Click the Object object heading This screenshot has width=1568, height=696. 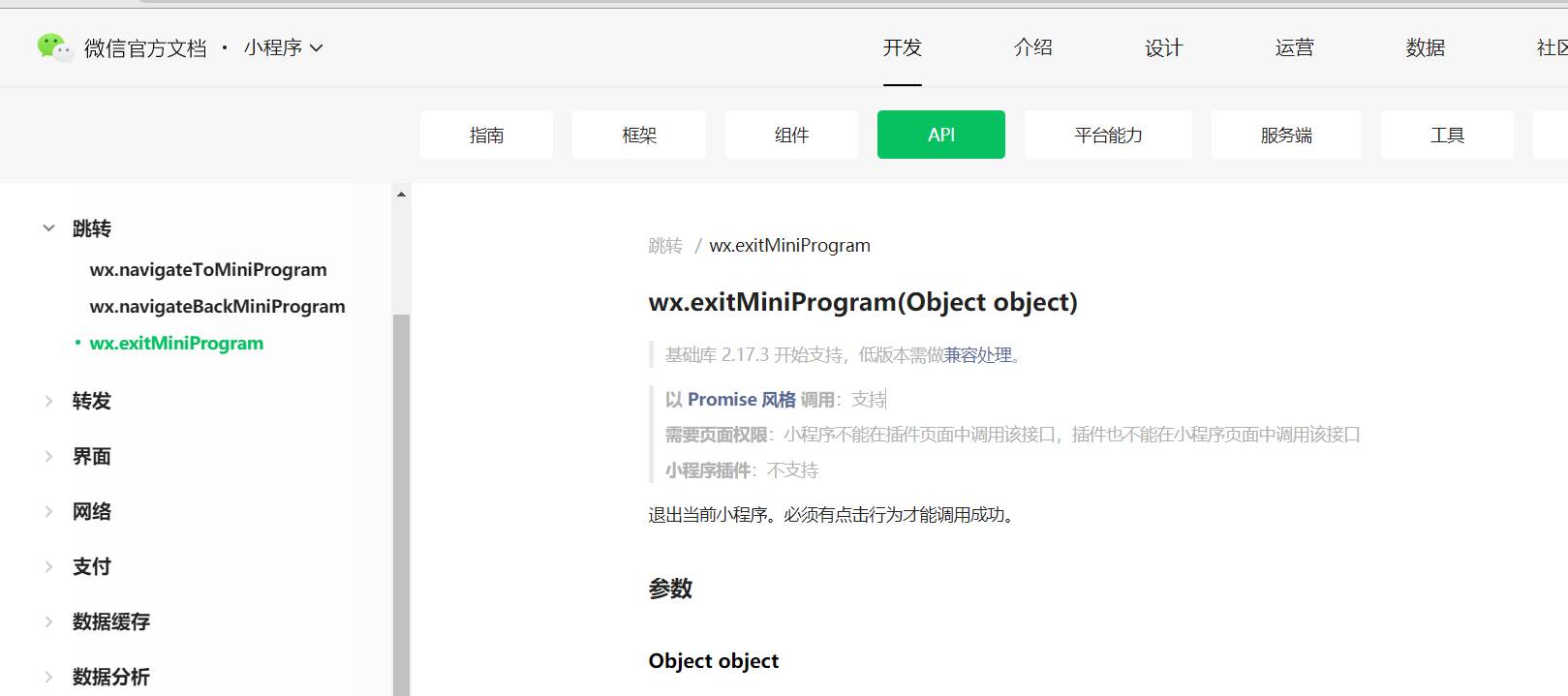pyautogui.click(x=714, y=661)
